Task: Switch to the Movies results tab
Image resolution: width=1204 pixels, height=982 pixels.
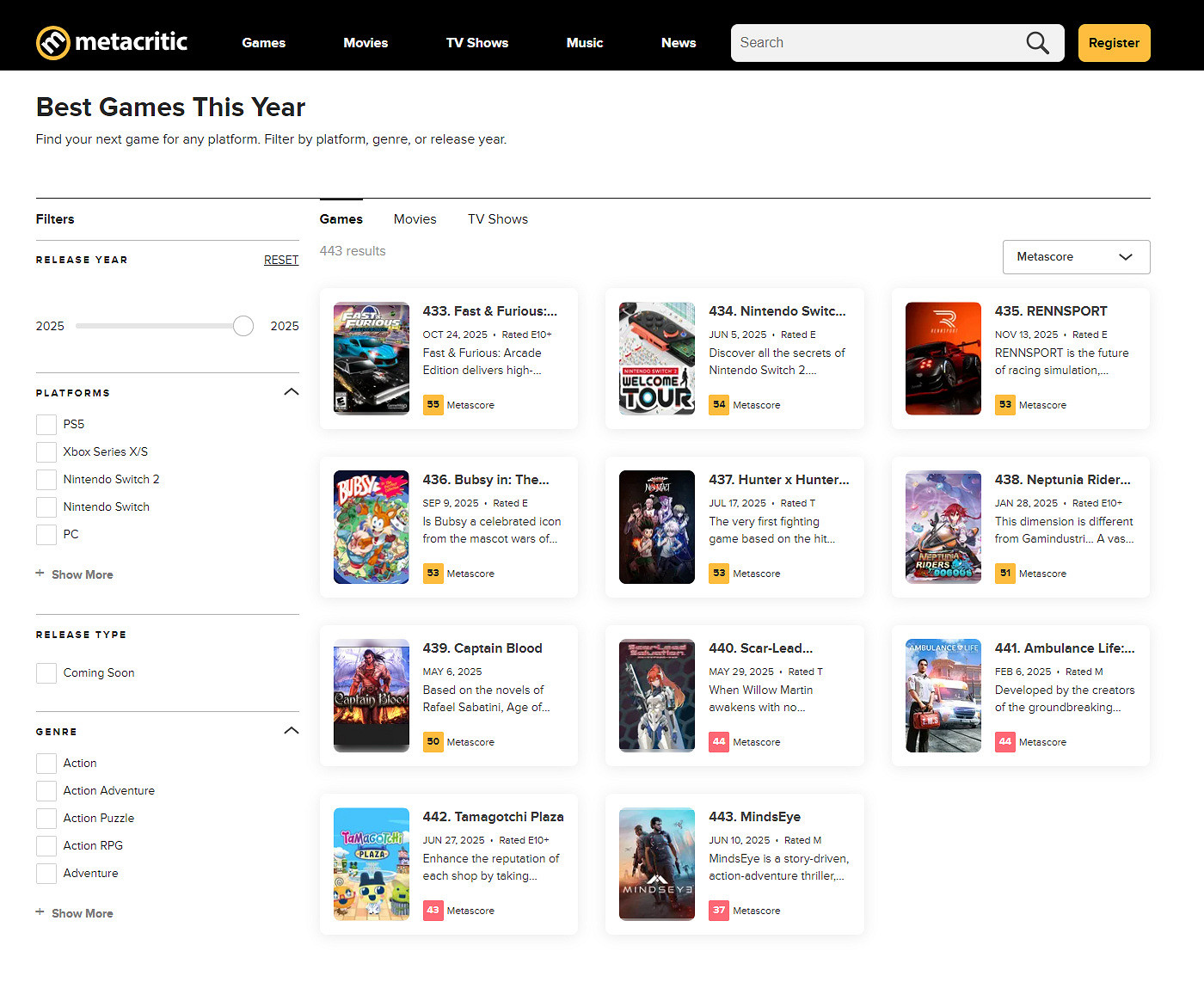Action: coord(415,219)
